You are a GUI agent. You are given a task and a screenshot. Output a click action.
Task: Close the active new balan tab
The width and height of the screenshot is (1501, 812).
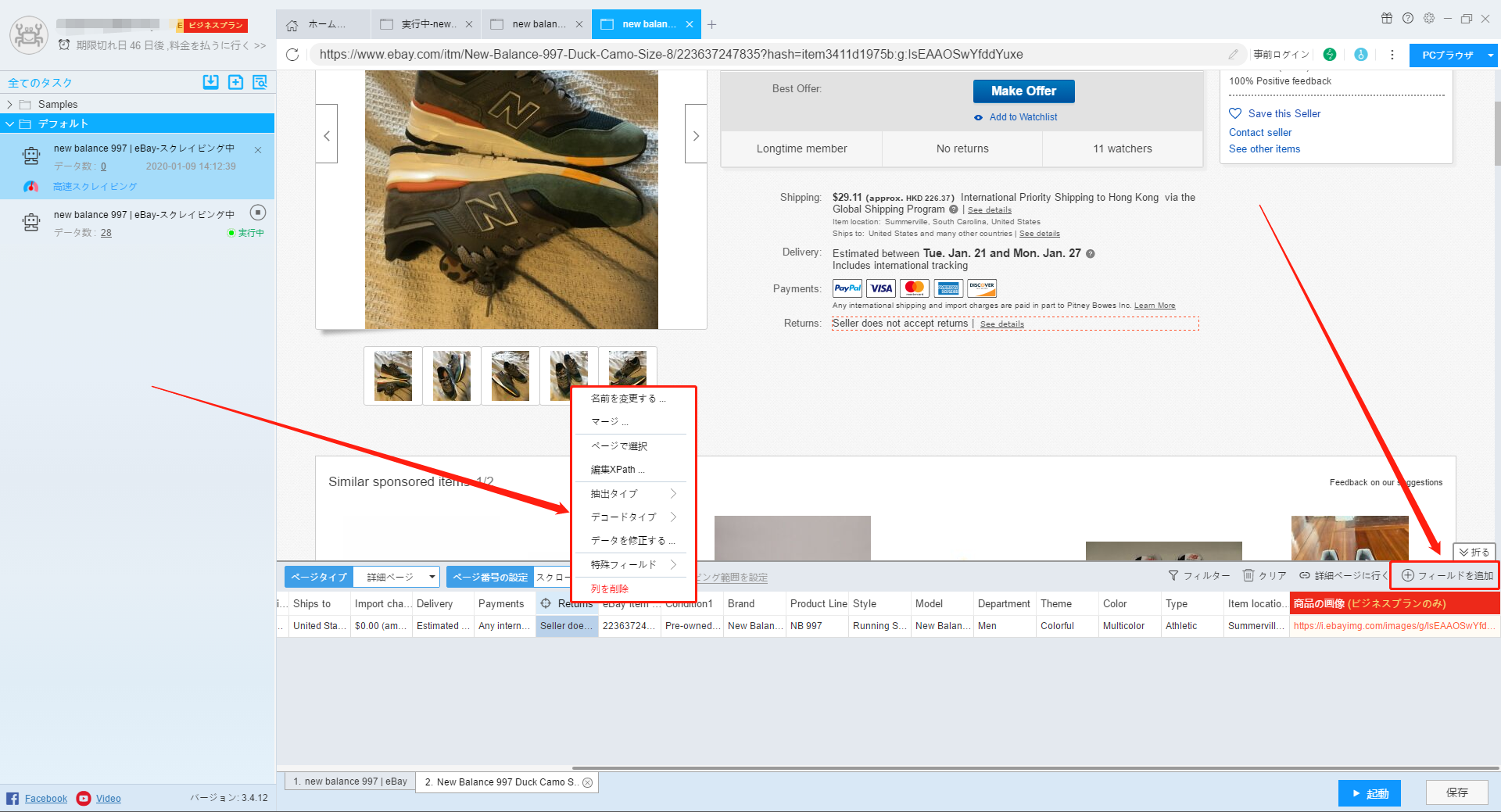690,24
